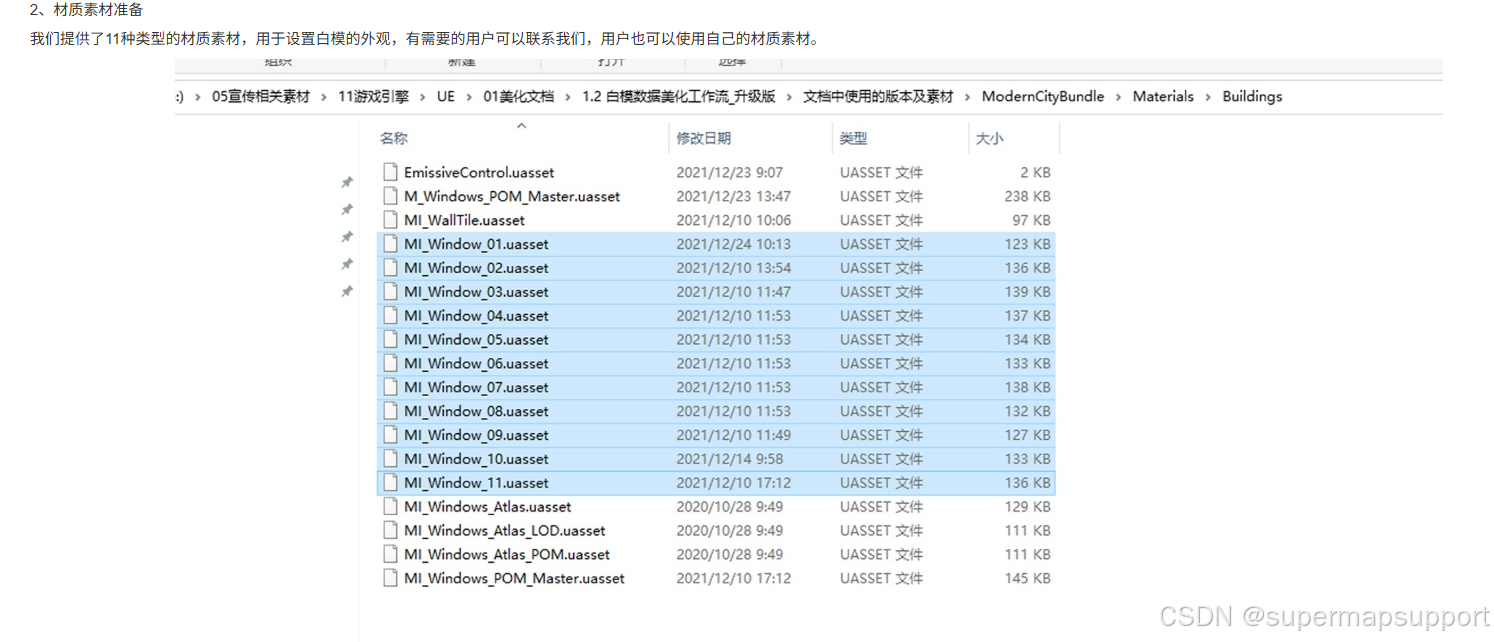Click the pin icon beside MI_Window_03 row
Screen dimensions: 1494x642
347,291
